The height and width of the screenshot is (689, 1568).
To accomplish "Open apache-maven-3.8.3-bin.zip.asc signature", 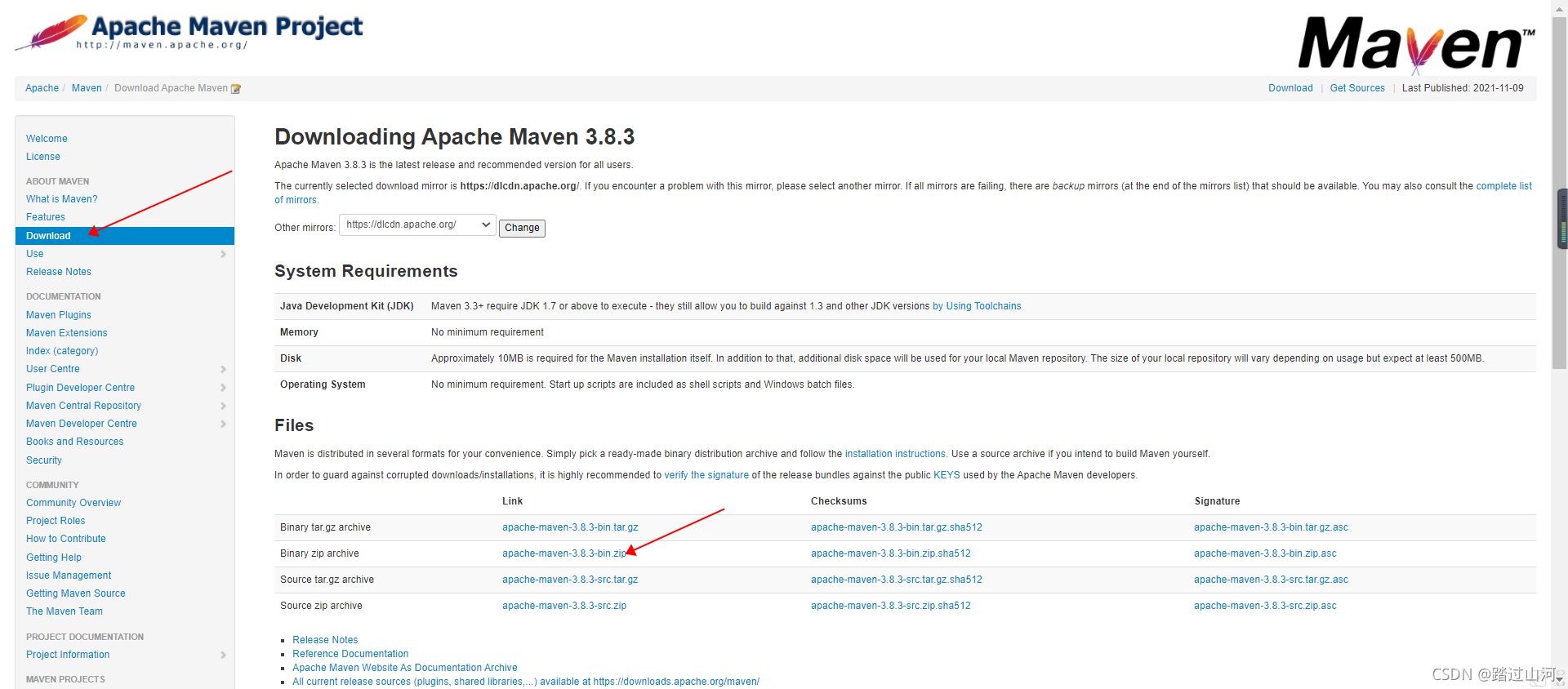I will (1265, 553).
